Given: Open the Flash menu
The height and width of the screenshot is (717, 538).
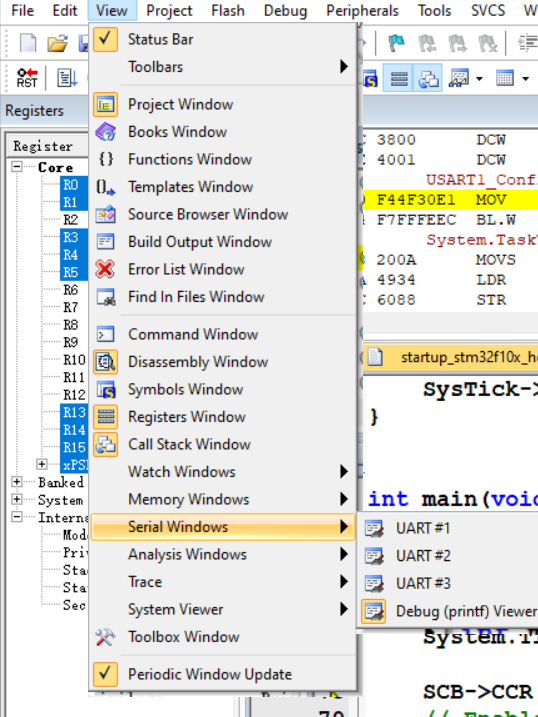Looking at the screenshot, I should coord(228,10).
